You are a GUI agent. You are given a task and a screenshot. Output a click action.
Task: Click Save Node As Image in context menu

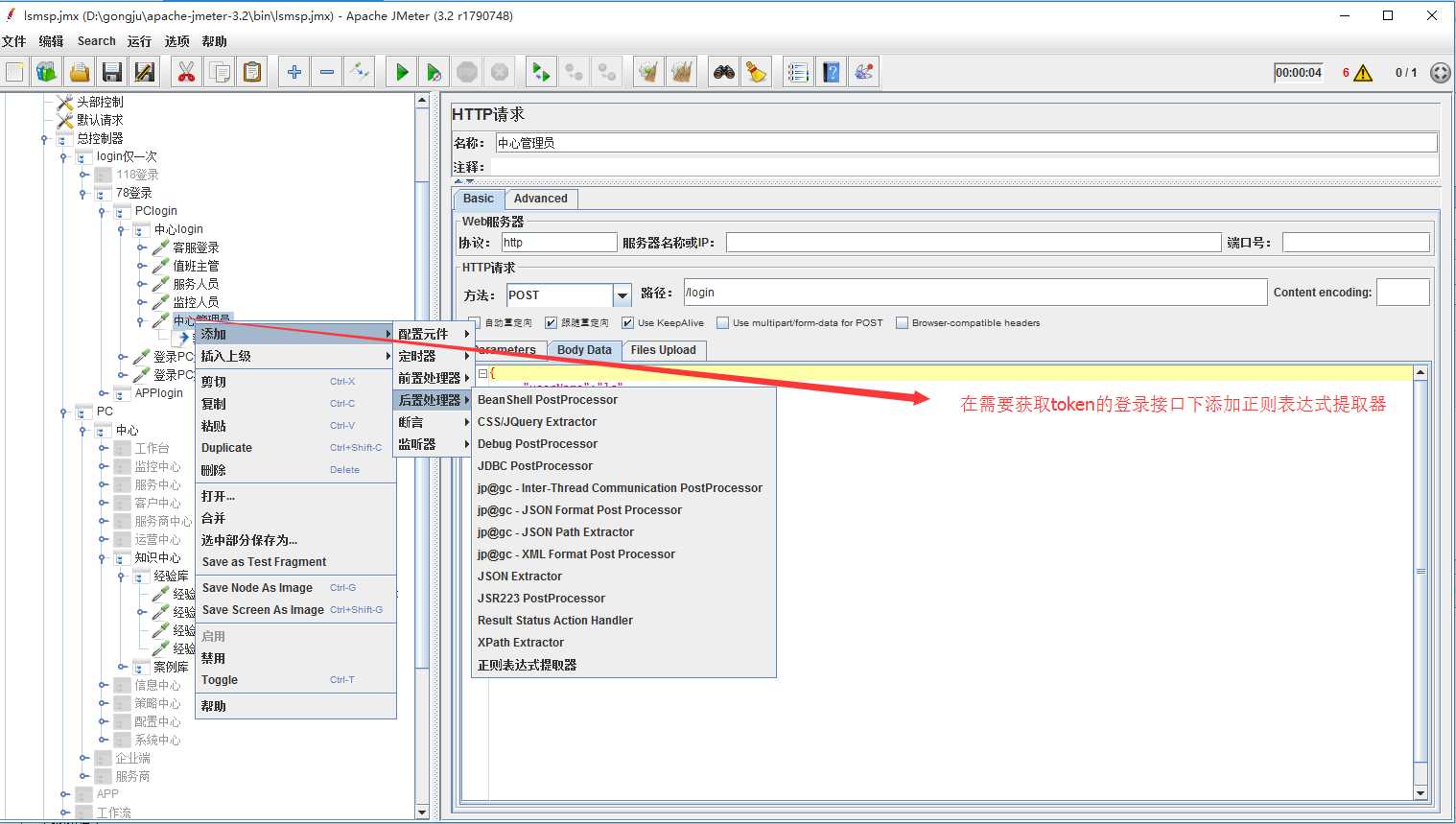tap(257, 588)
